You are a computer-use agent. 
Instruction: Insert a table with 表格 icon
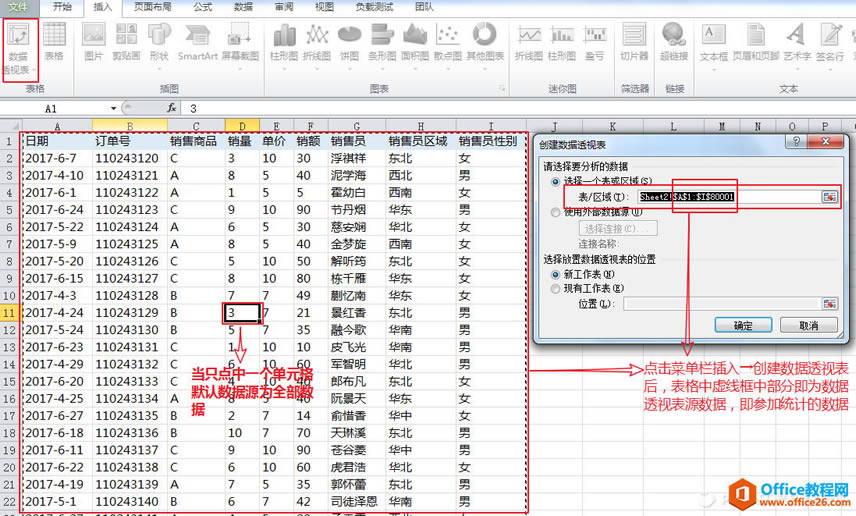[54, 41]
